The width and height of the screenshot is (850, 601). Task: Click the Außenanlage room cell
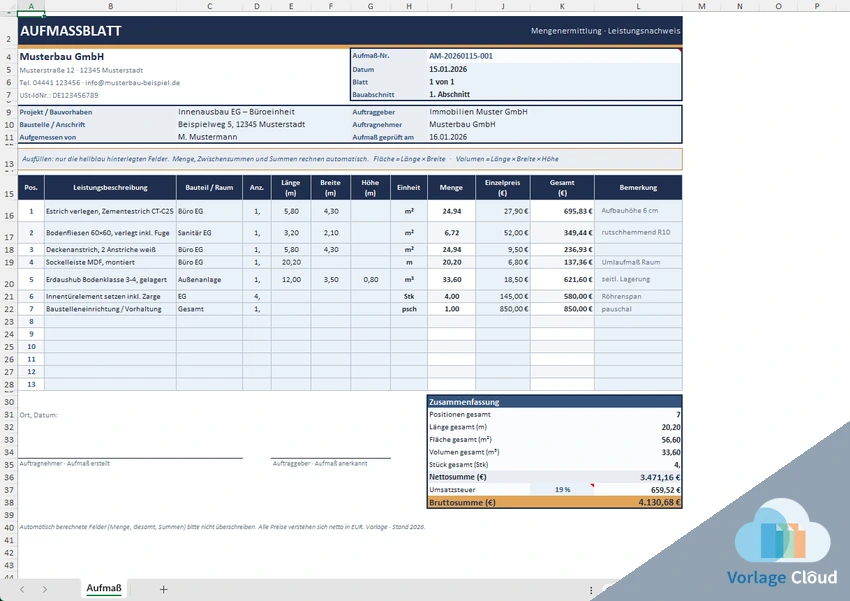209,280
